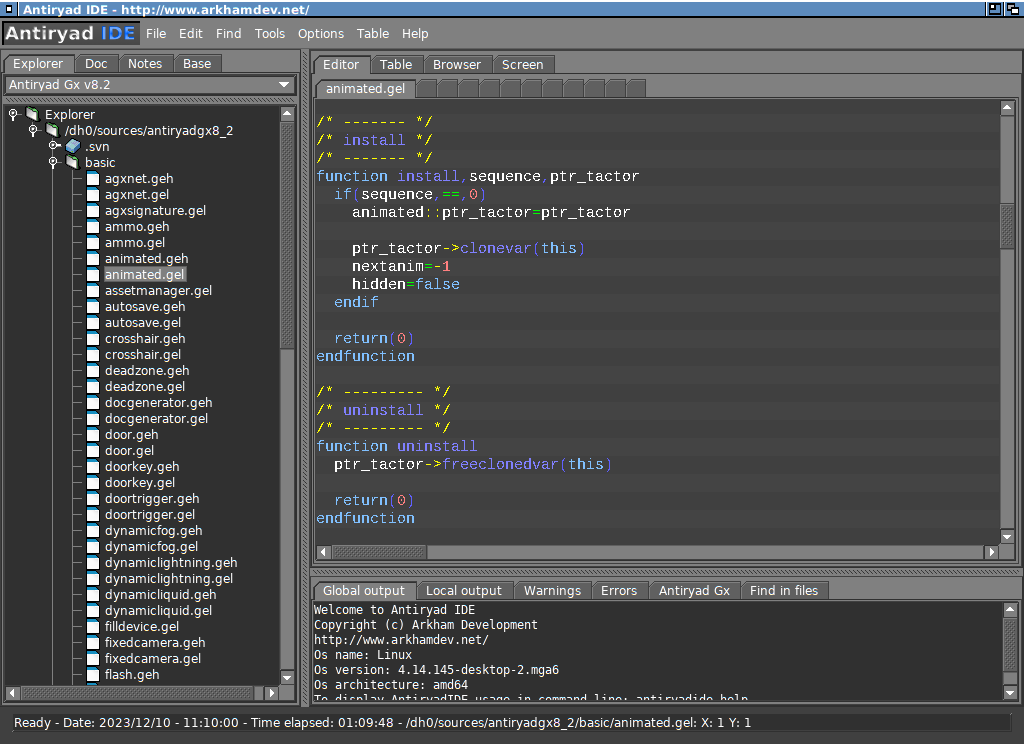Click the window zoom gadget in title bar

(x=995, y=9)
